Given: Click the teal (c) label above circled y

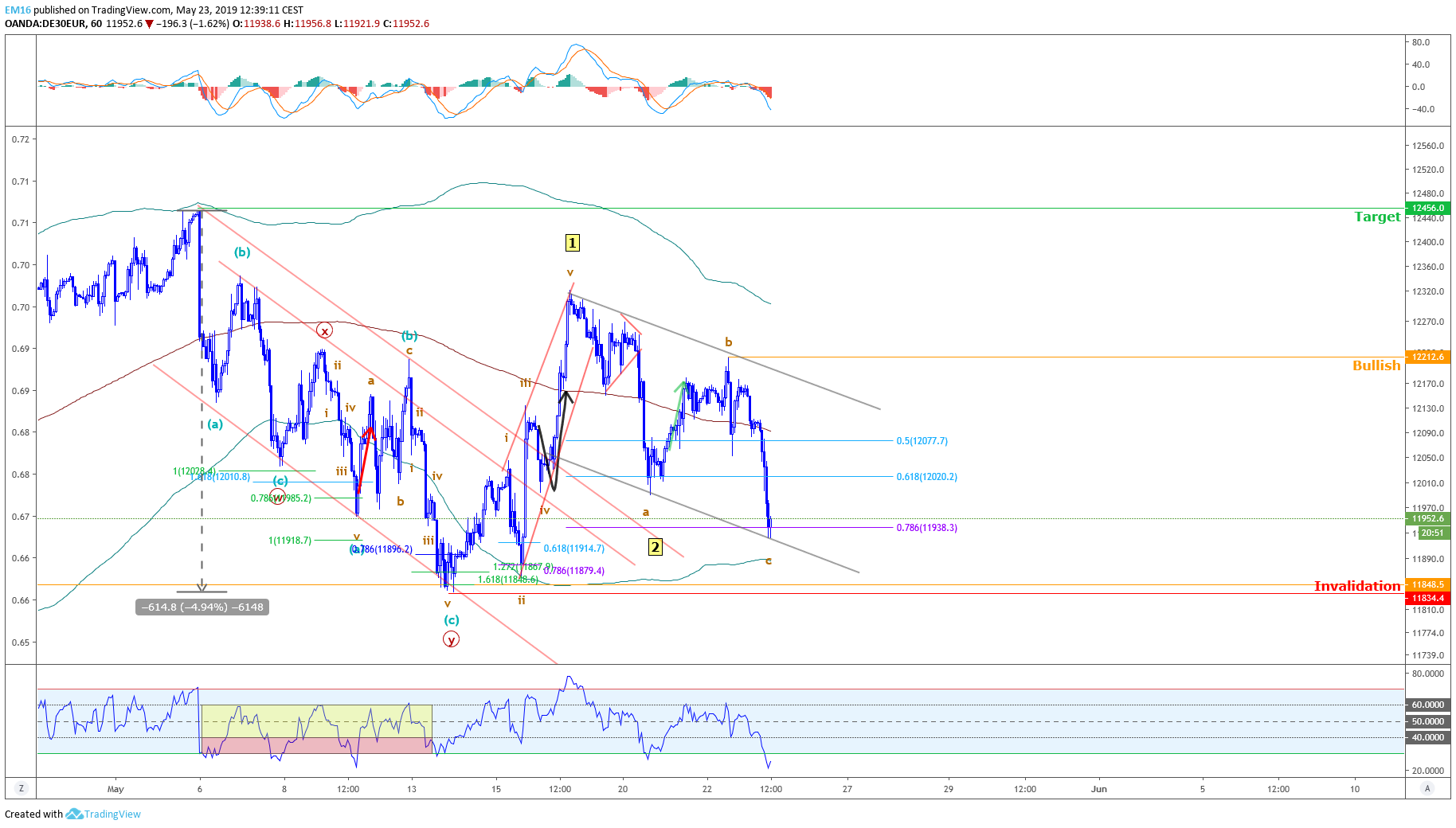Looking at the screenshot, I should tap(452, 620).
